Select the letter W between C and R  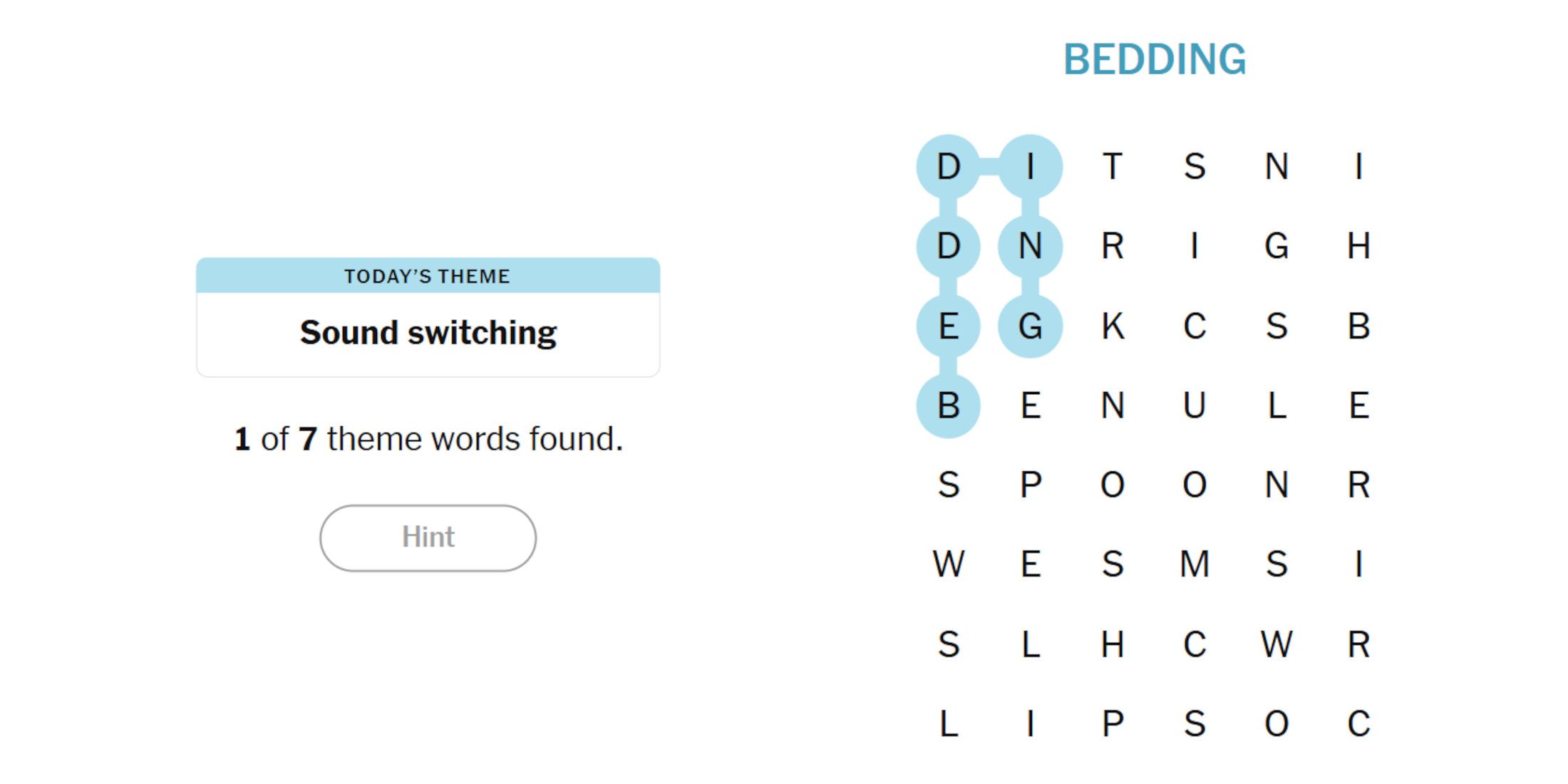(1276, 644)
